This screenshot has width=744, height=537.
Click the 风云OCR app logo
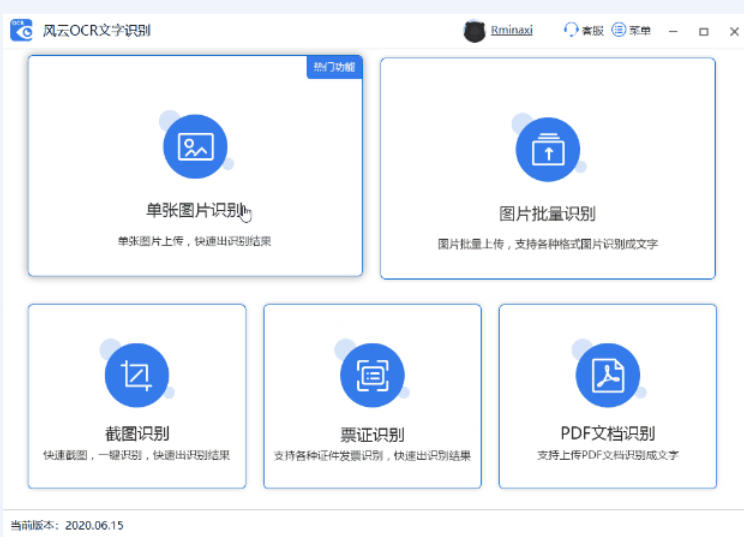tap(21, 30)
